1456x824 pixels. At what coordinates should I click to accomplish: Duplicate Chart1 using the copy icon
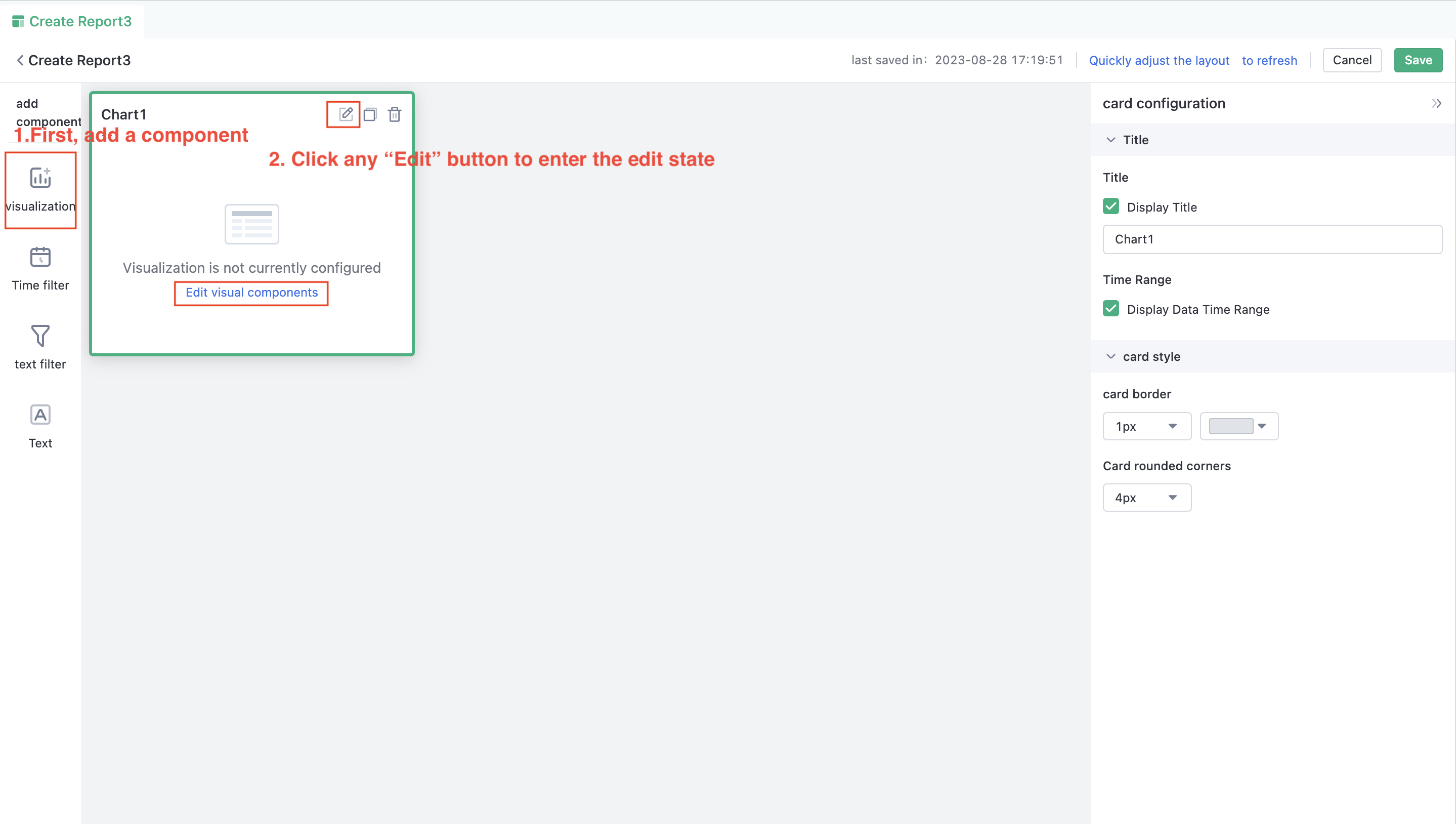(370, 114)
